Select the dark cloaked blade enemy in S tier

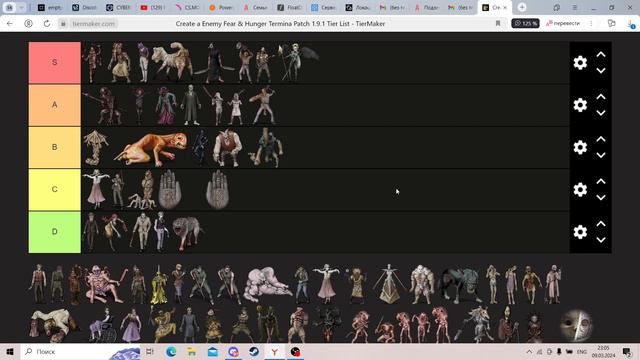tap(214, 62)
